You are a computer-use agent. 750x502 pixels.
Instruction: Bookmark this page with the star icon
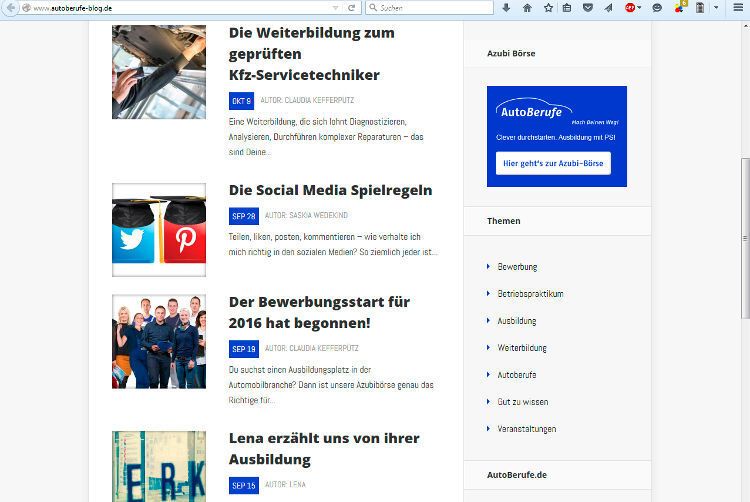coord(548,8)
